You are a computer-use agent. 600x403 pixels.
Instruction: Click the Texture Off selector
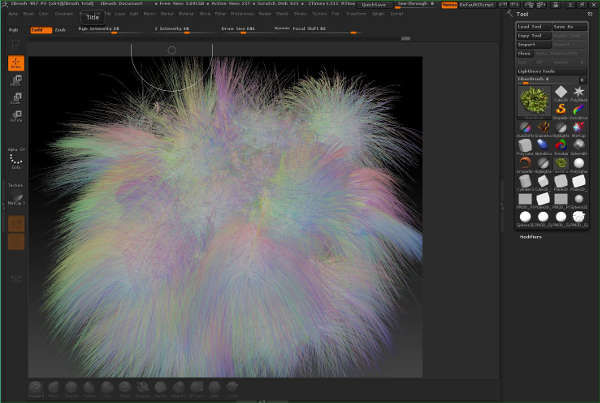coord(16,185)
